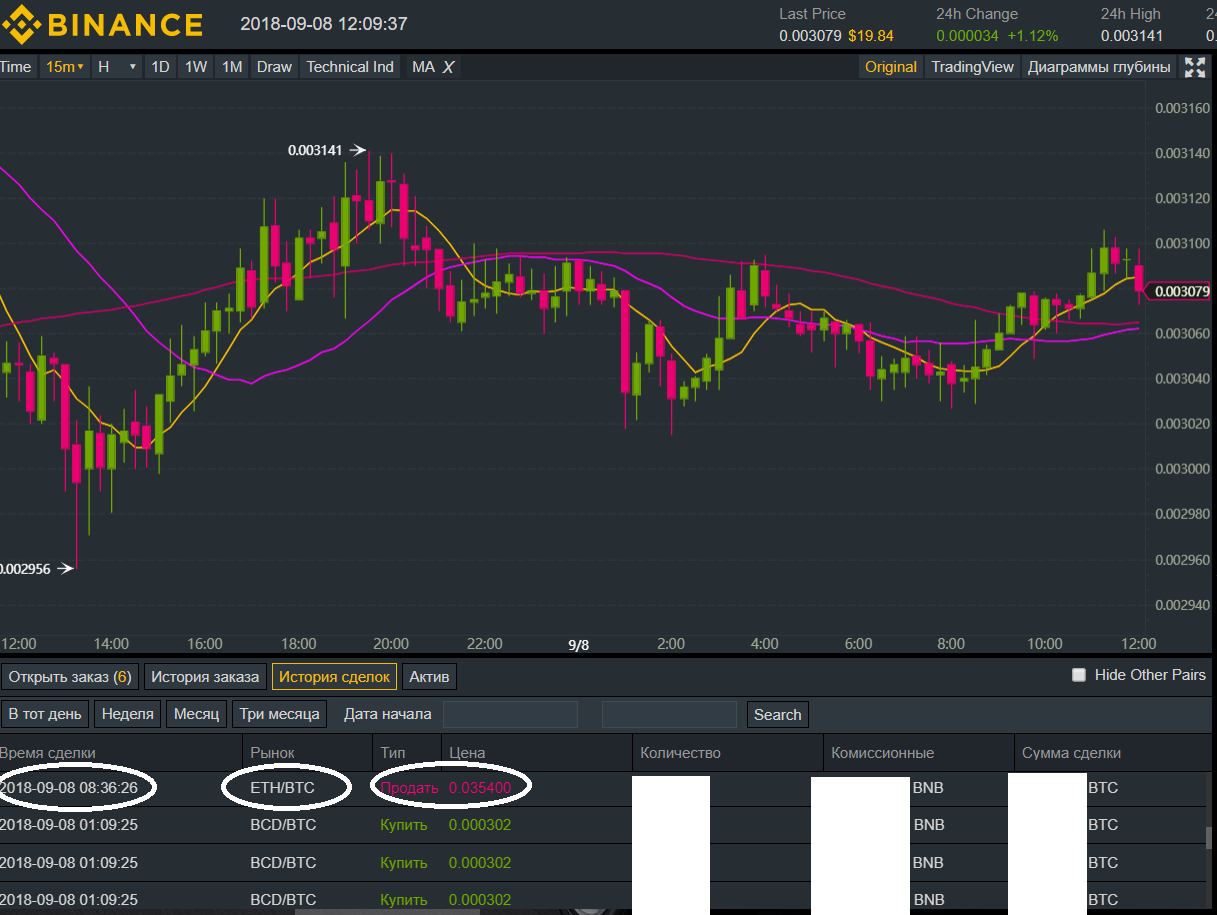Click the Binance logo

click(x=102, y=24)
